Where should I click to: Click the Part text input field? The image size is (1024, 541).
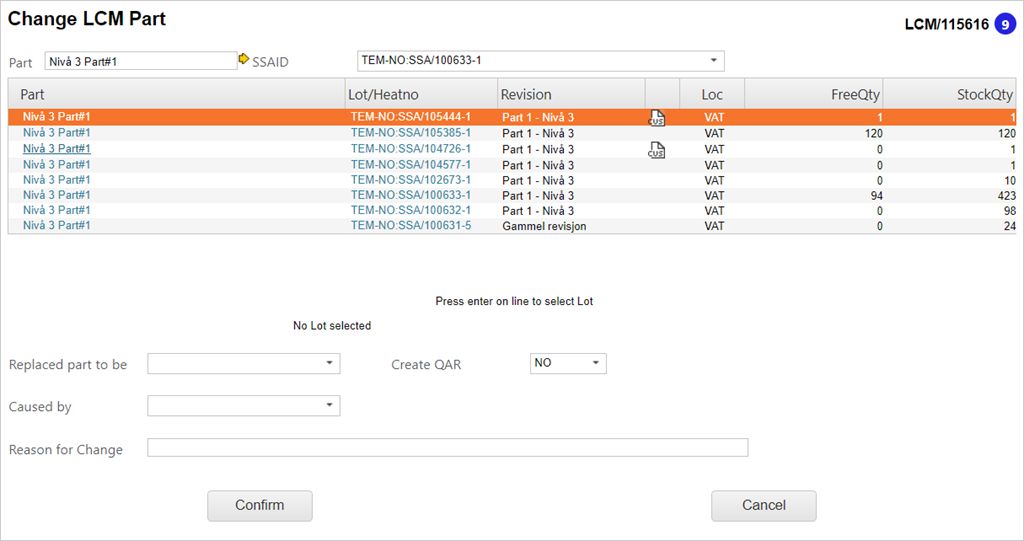(x=140, y=61)
